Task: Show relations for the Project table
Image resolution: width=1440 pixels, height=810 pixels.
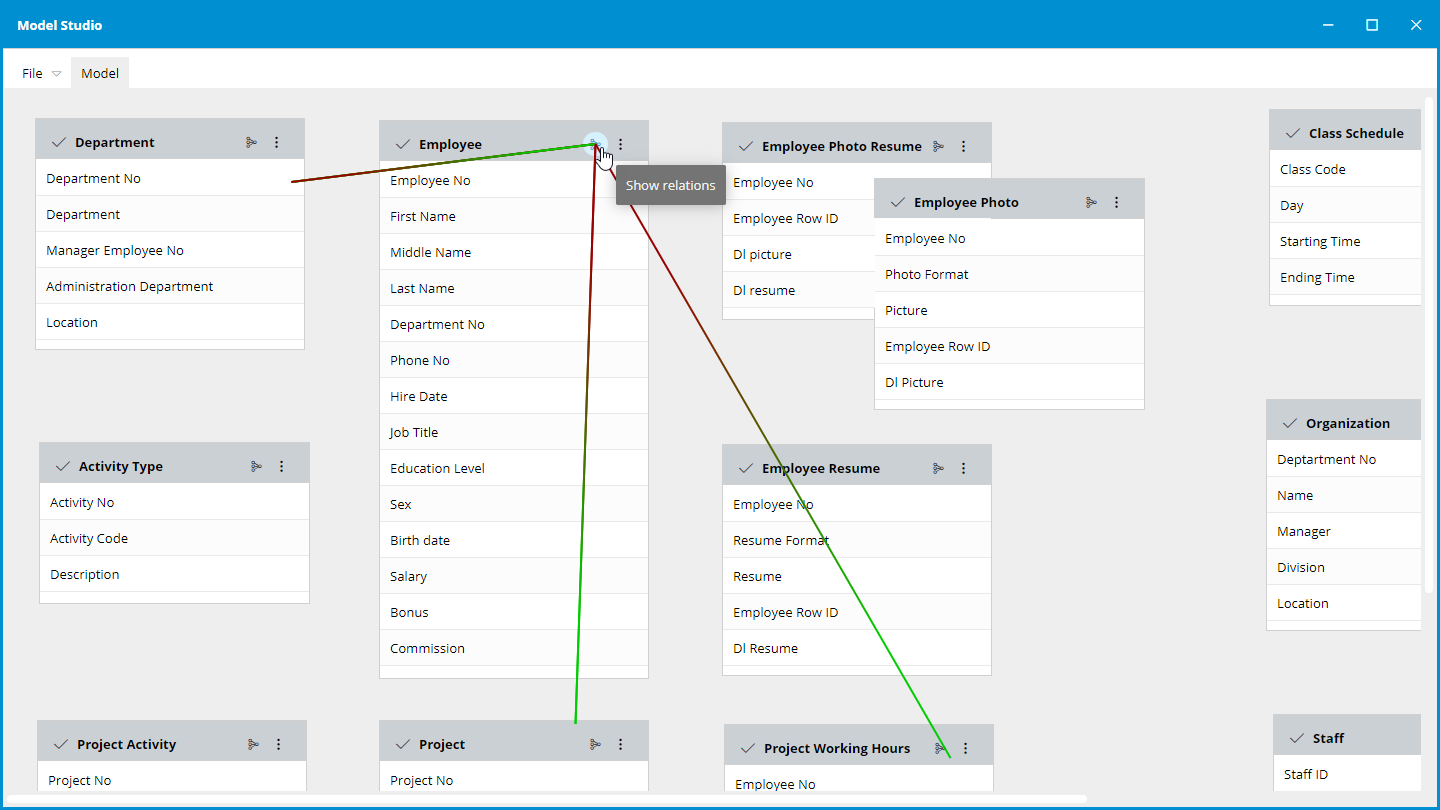Action: pyautogui.click(x=595, y=744)
